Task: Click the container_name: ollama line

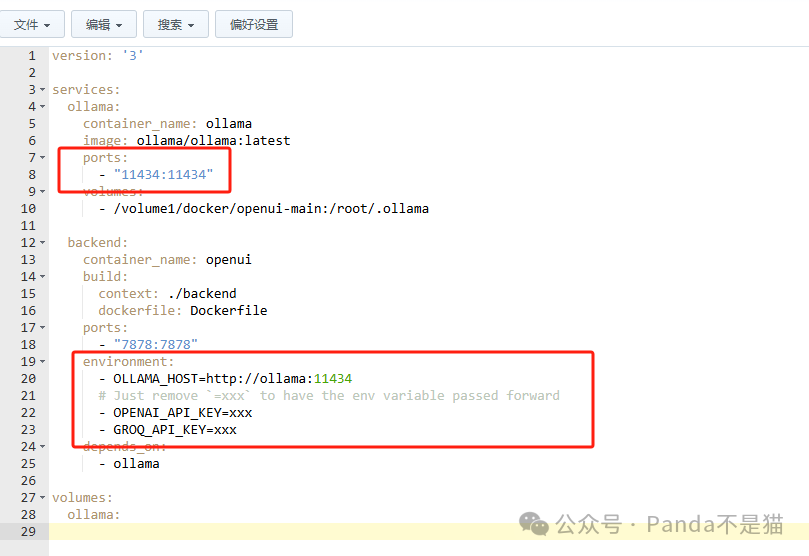Action: point(167,124)
